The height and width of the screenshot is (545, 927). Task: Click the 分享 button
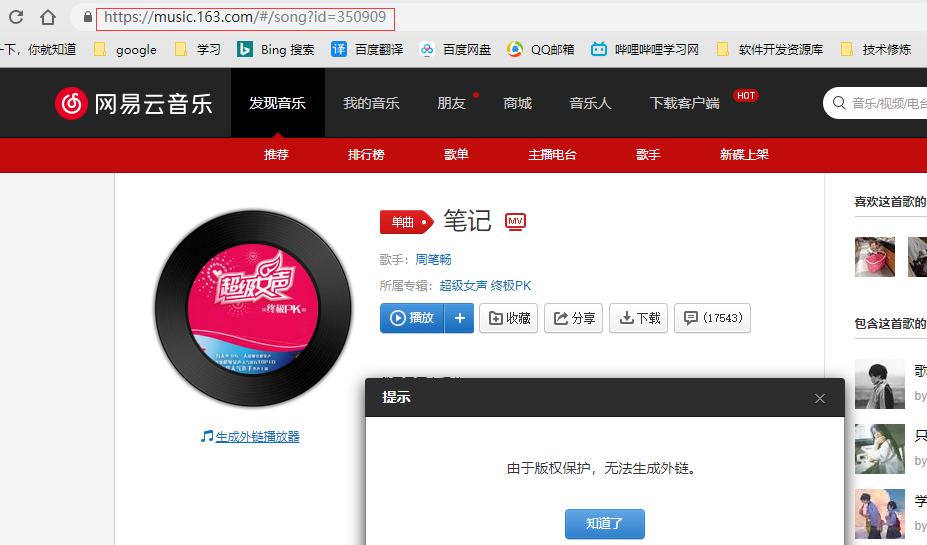coord(573,318)
